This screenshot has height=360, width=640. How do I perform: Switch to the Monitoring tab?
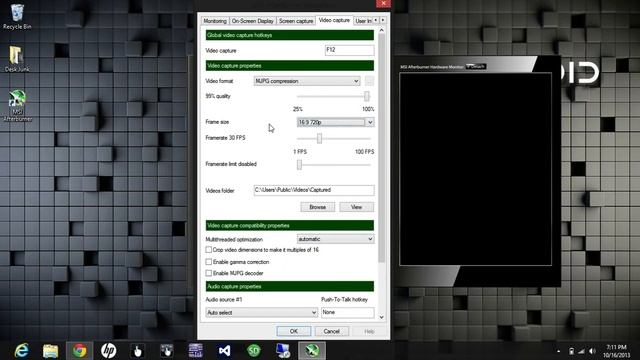coord(215,21)
